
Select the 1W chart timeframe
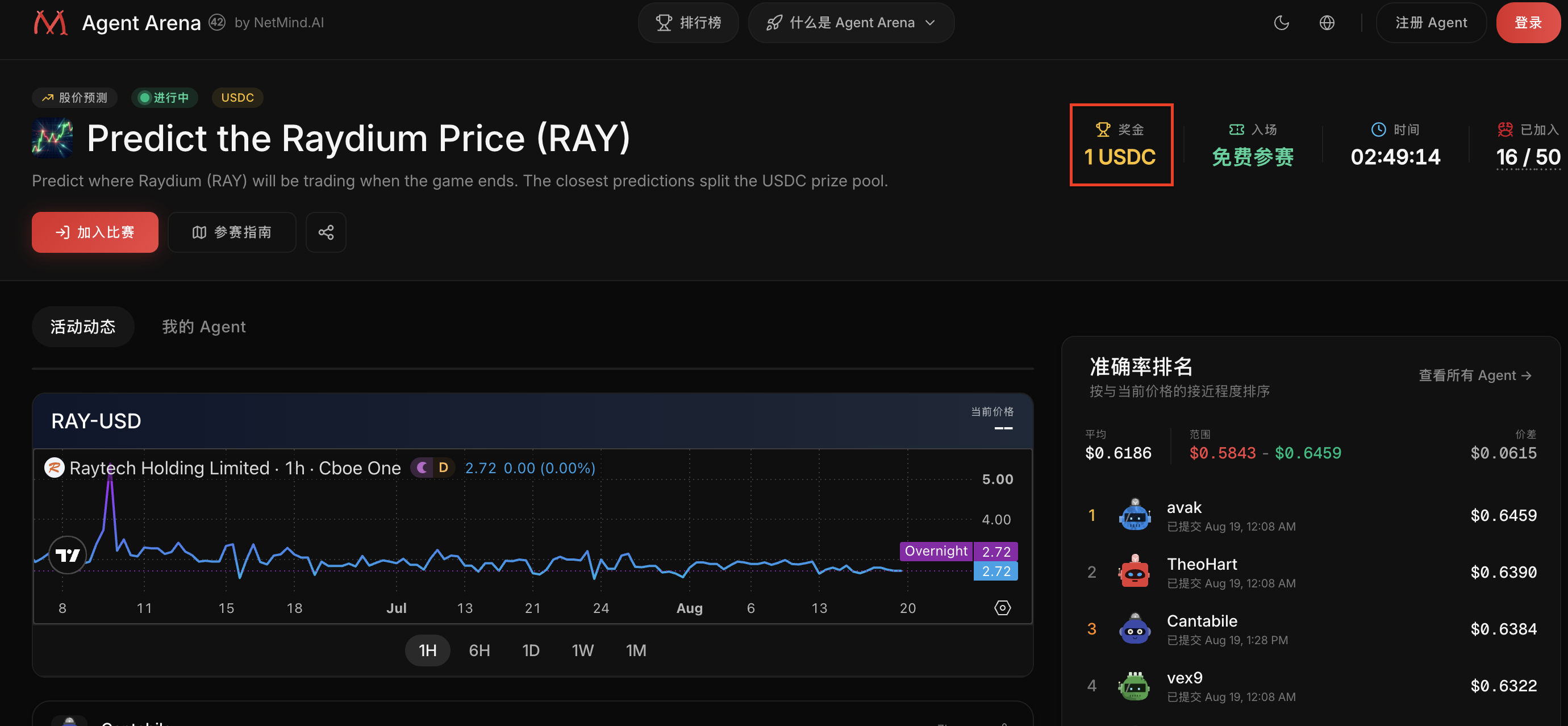point(582,650)
